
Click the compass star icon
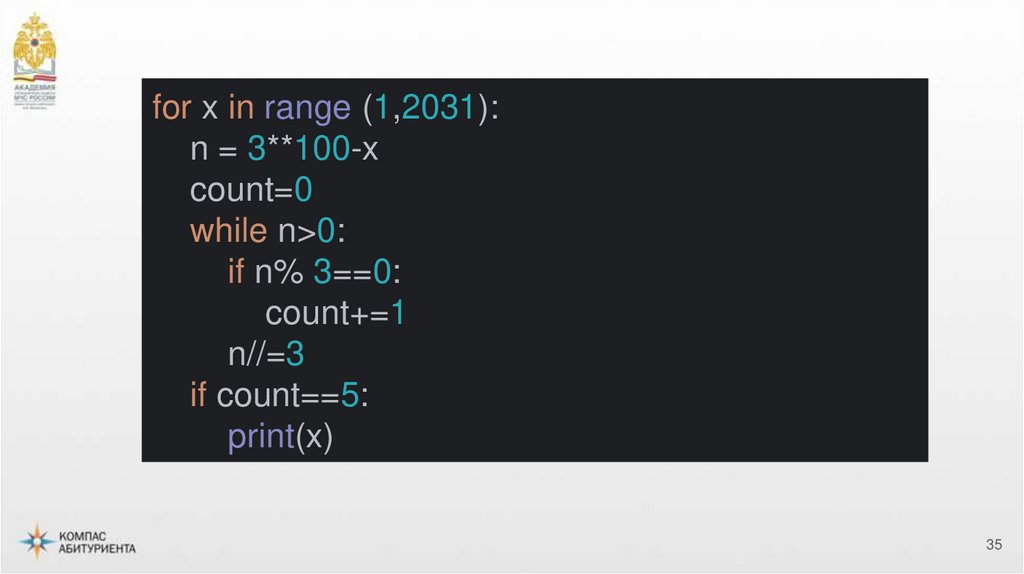pyautogui.click(x=36, y=541)
